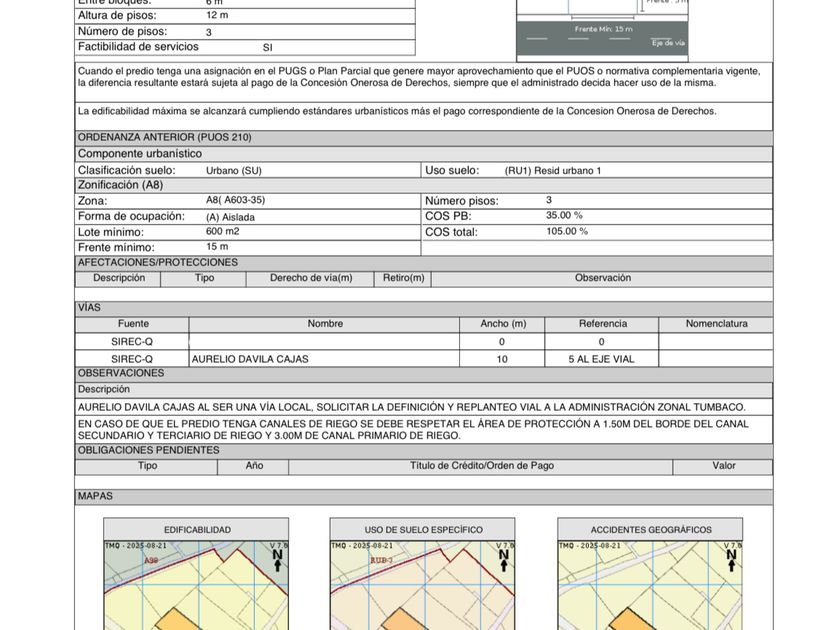840x630 pixels.
Task: Click the 'RUB-3' label on Uso de Suelo map
Action: tap(381, 560)
